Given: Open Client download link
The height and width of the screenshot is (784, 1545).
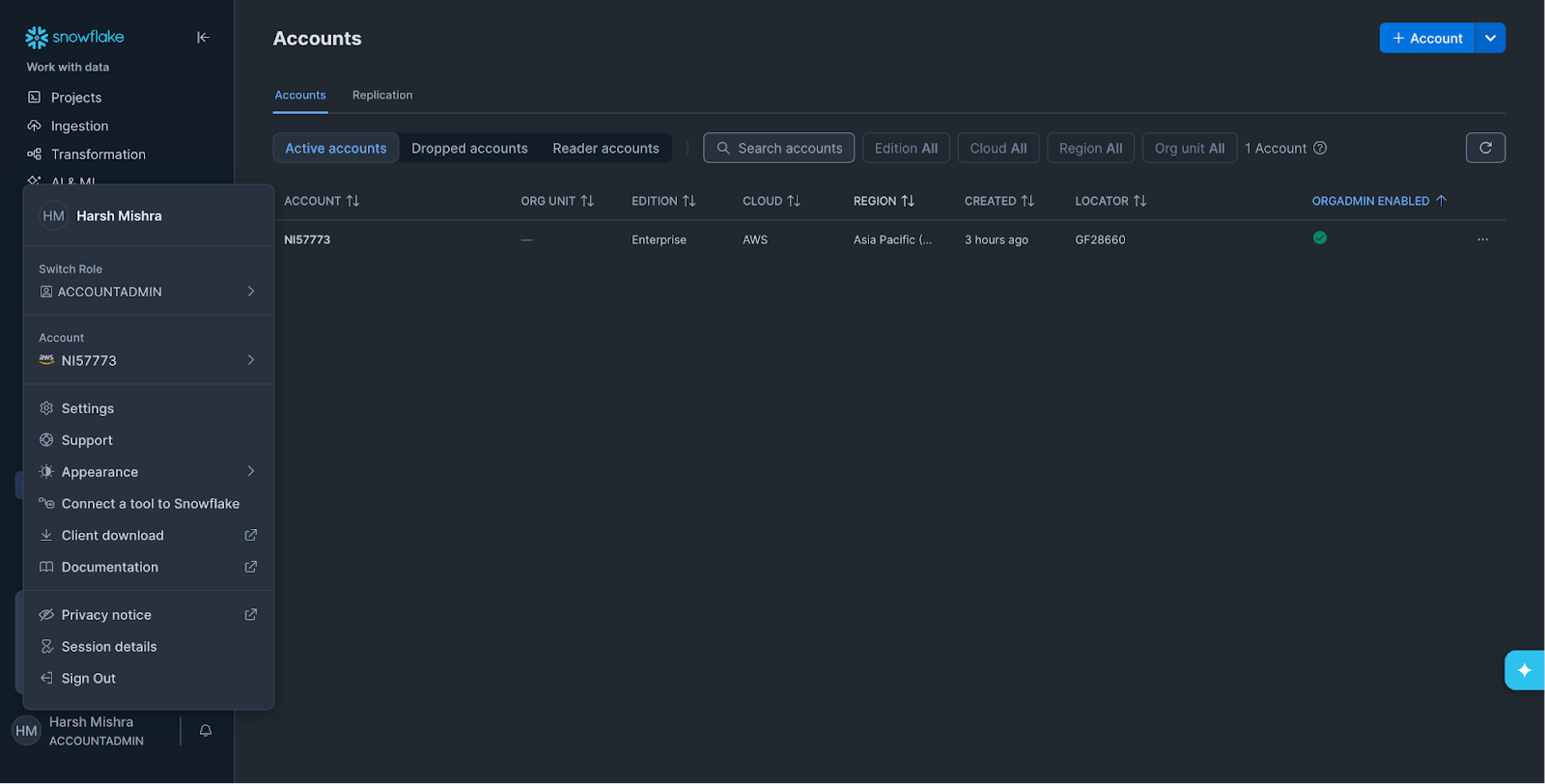Looking at the screenshot, I should click(x=149, y=536).
